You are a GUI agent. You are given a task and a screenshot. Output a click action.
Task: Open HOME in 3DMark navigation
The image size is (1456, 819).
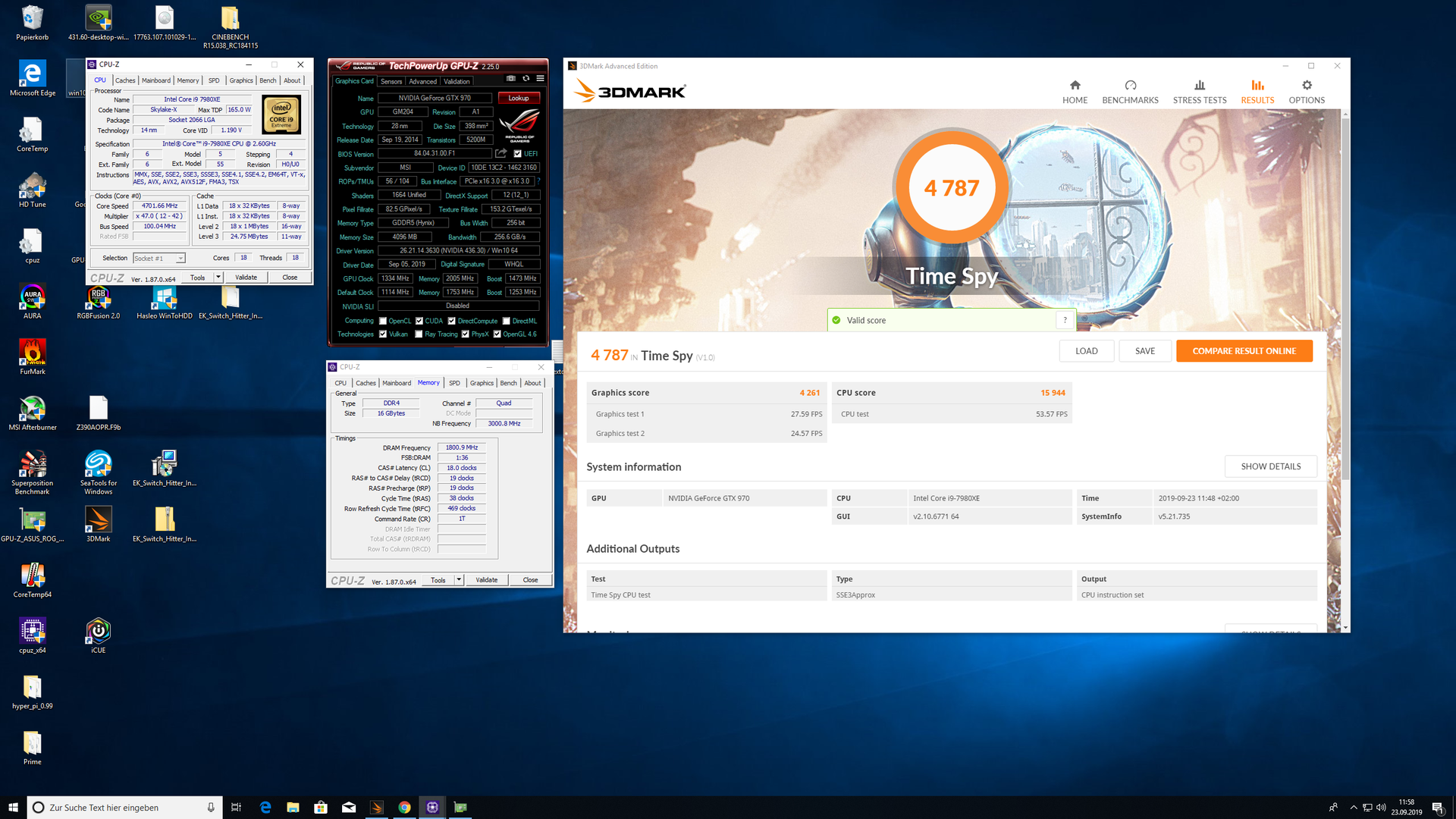click(1075, 92)
